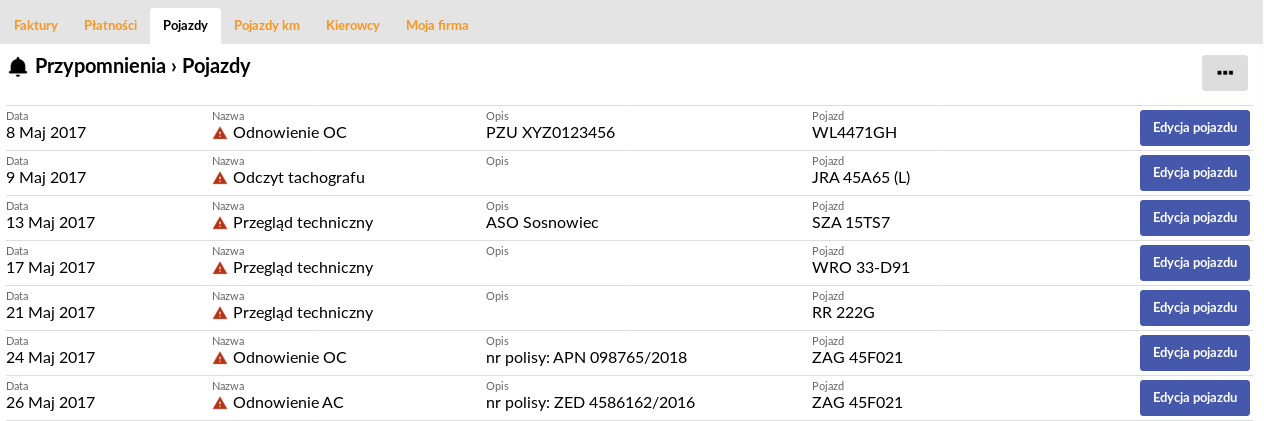This screenshot has height=421, width=1264.
Task: Click Edycja pojazdu for JRA 45A65 (L)
Action: pyautogui.click(x=1195, y=173)
